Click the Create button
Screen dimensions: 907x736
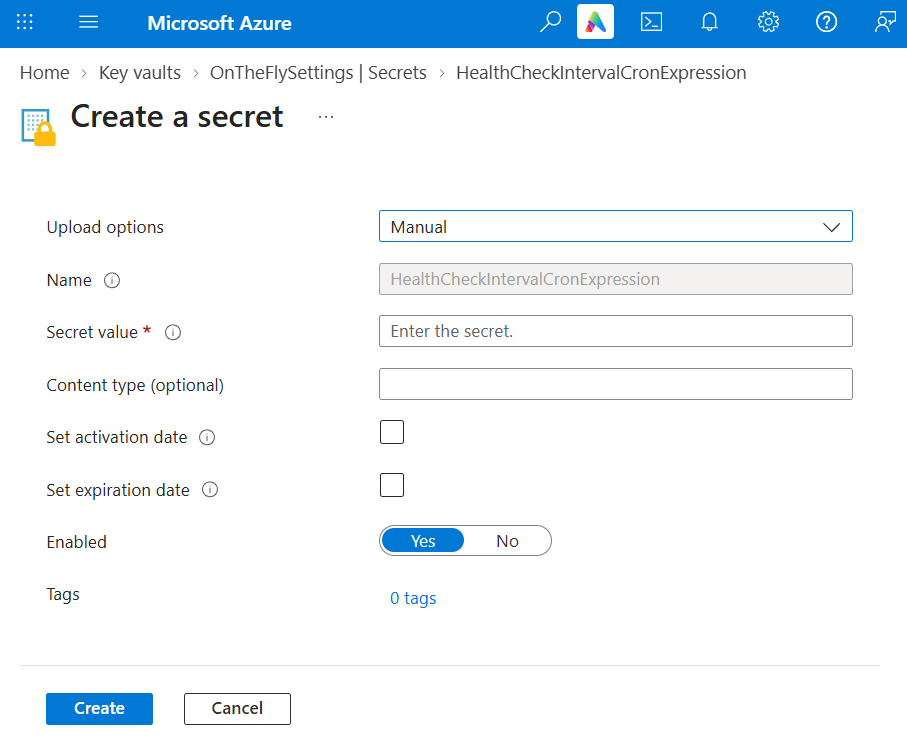pyautogui.click(x=99, y=709)
